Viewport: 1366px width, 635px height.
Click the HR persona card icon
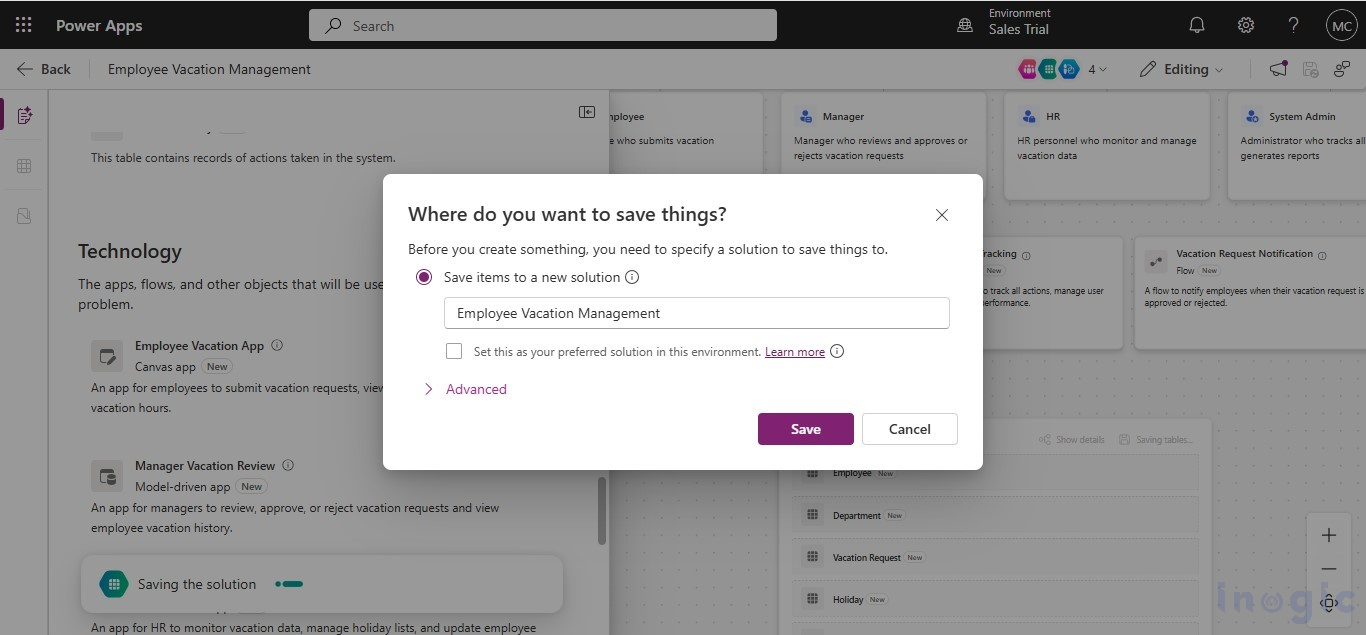(1028, 116)
